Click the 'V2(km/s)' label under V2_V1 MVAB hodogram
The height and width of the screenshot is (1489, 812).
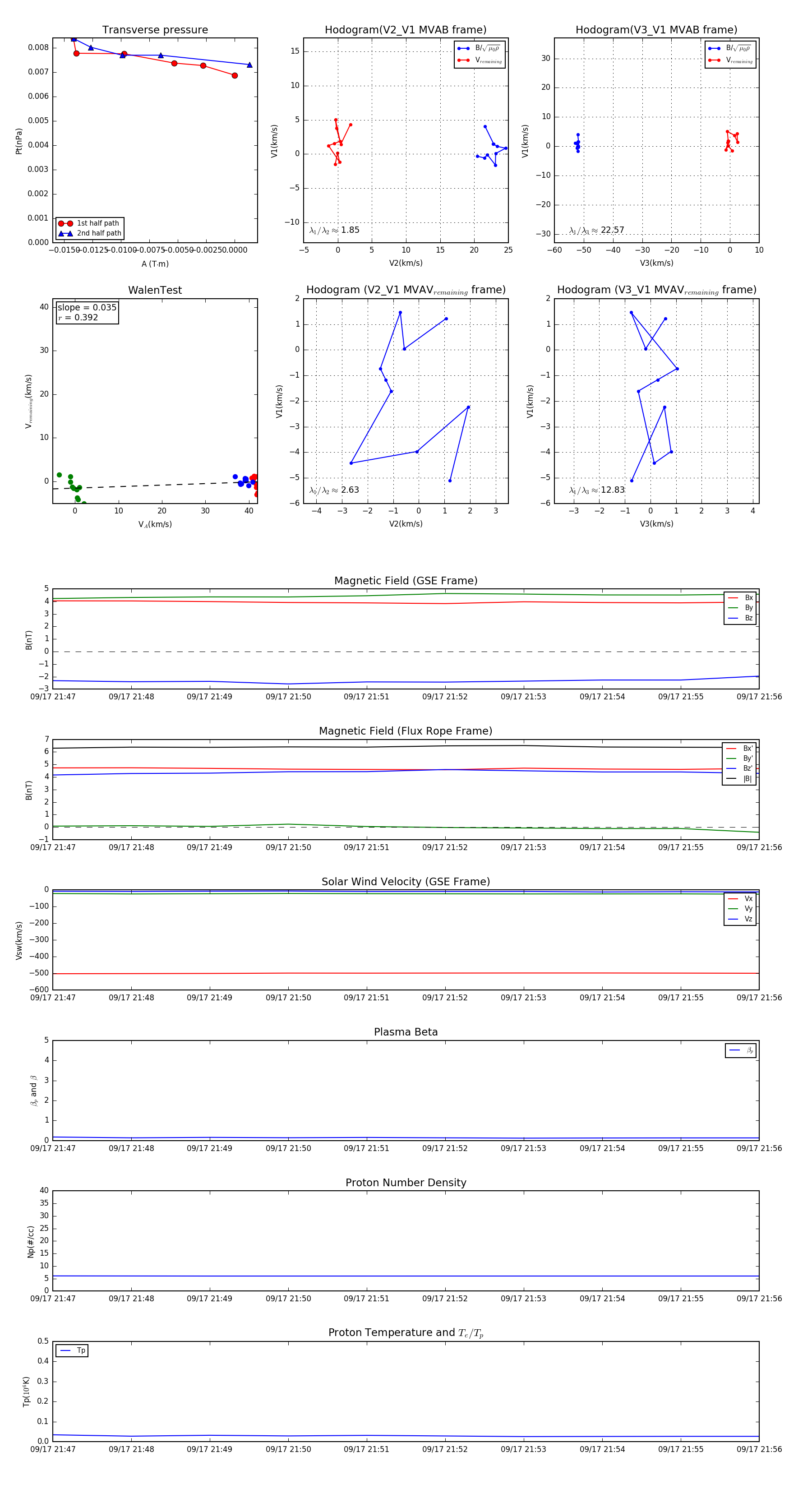click(x=406, y=263)
